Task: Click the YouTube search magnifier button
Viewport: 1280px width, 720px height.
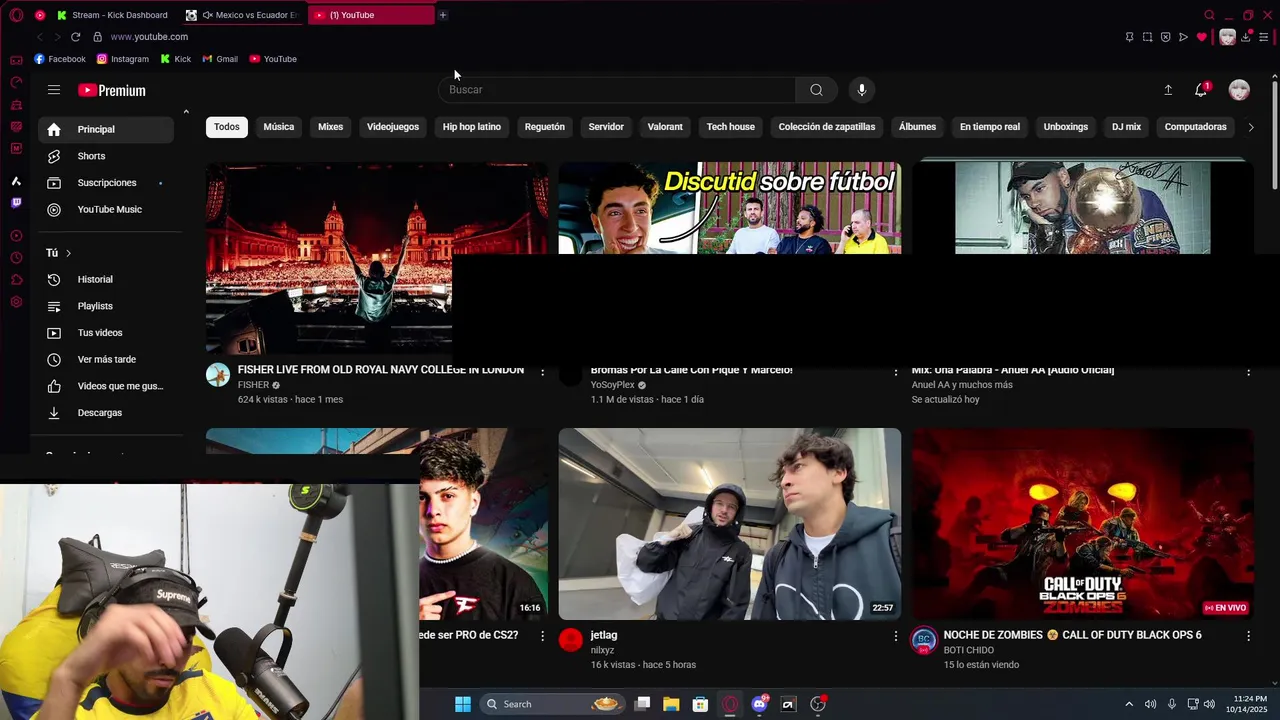Action: coord(816,90)
